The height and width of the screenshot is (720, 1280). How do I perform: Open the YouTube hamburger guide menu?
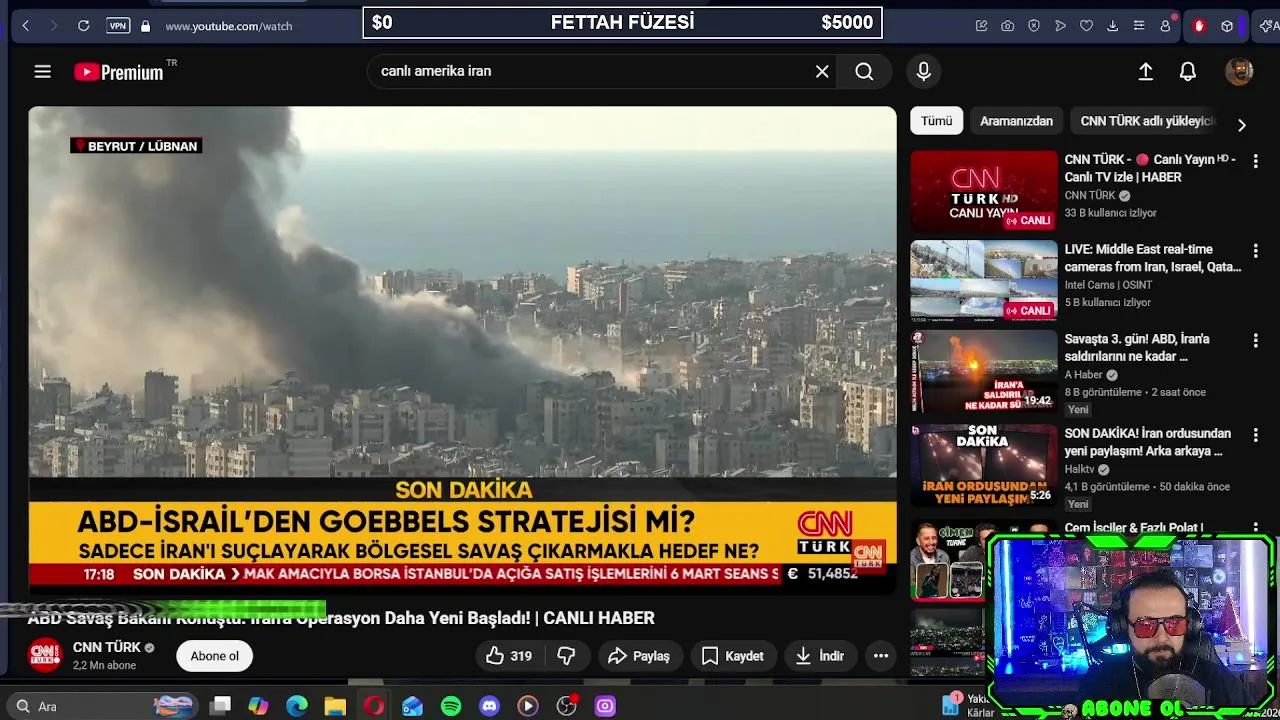tap(42, 71)
